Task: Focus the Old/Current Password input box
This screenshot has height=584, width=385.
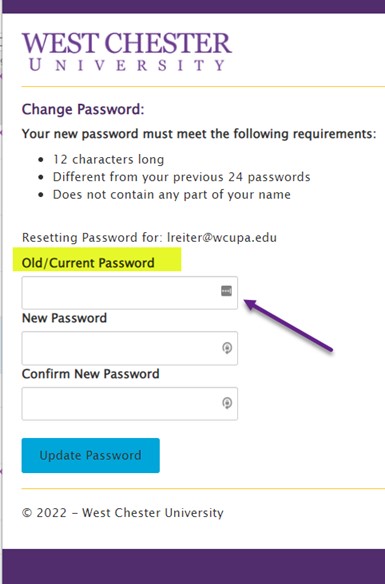Action: pos(130,293)
